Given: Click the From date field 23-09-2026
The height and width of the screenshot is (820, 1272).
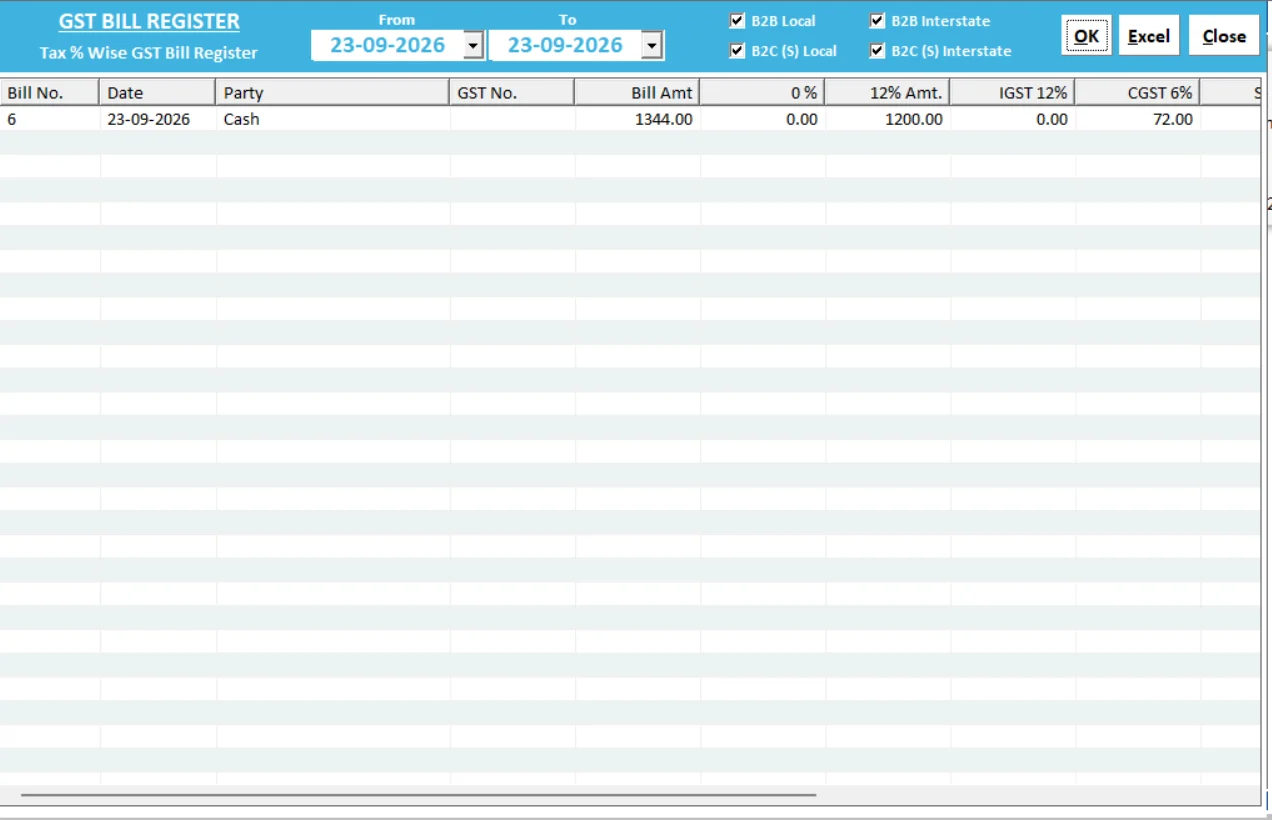Looking at the screenshot, I should 388,45.
